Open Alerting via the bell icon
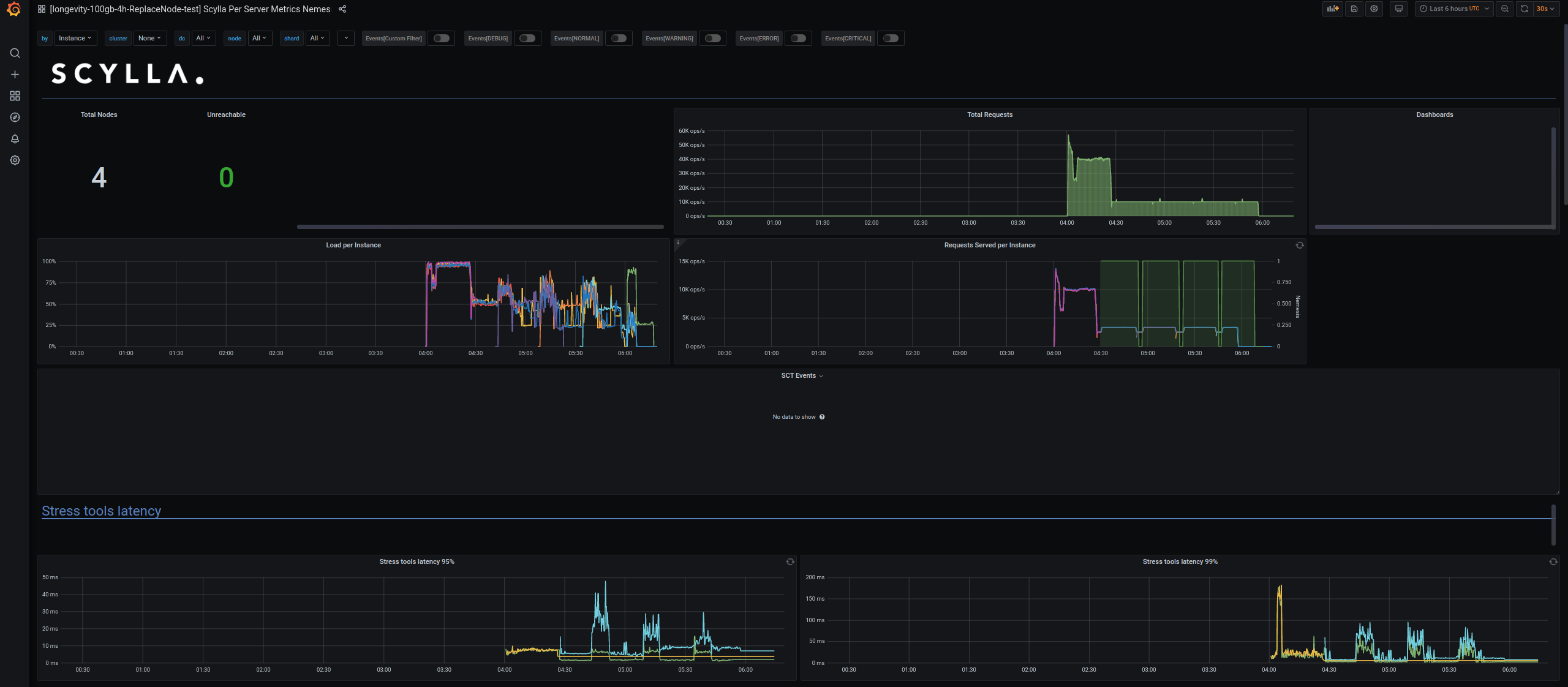The width and height of the screenshot is (1568, 687). coord(15,138)
